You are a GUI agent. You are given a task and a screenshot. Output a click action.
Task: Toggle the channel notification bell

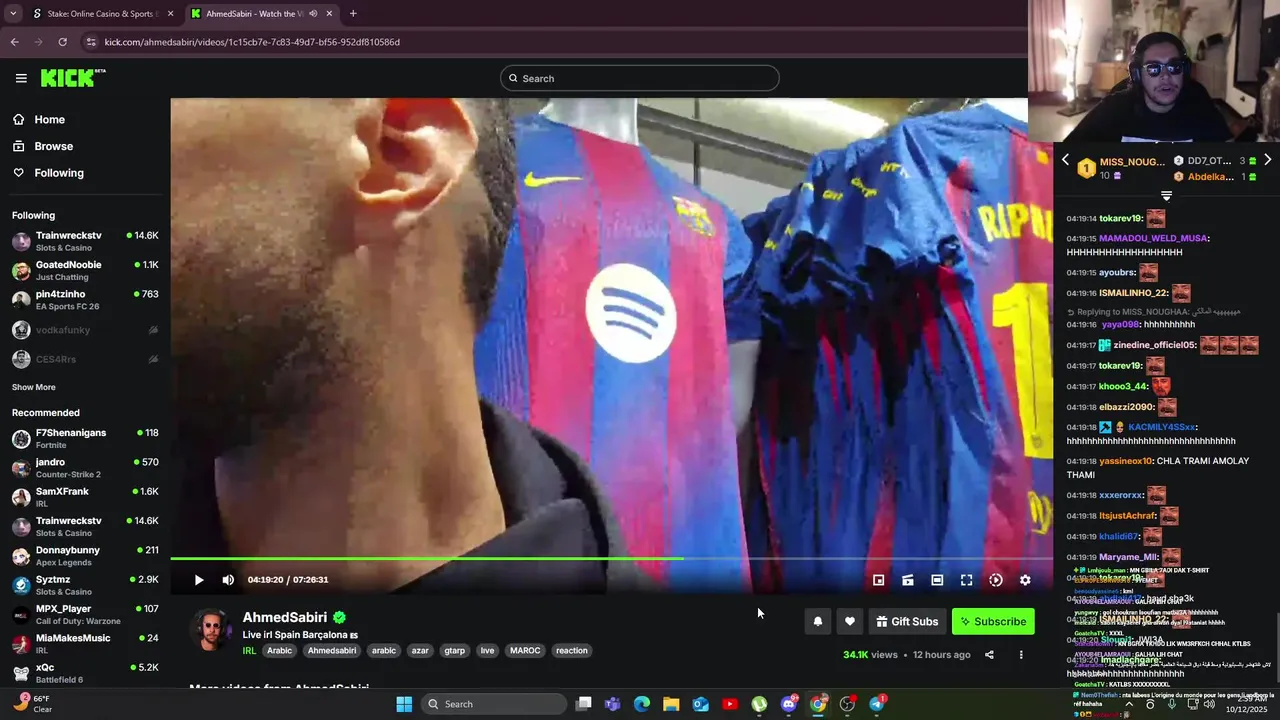click(x=817, y=621)
